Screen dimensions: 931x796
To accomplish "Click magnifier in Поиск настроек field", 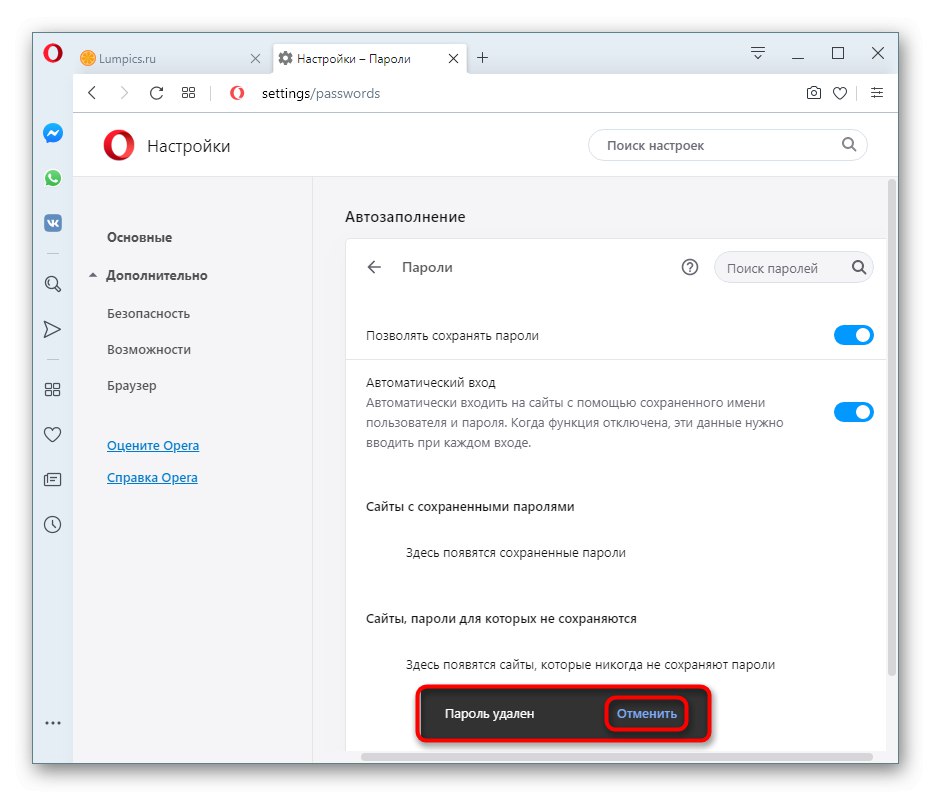I will click(849, 144).
